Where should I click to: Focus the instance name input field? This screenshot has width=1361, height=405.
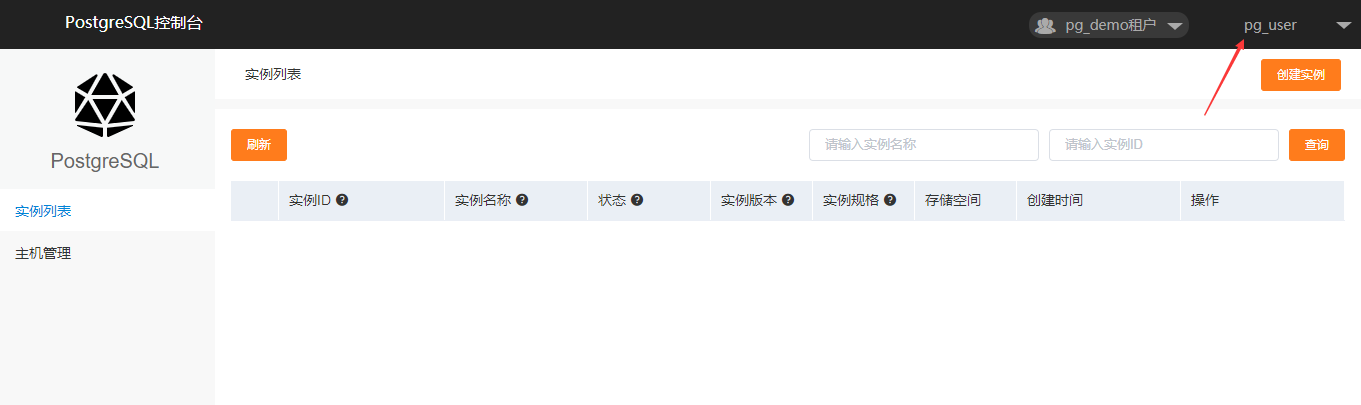[923, 145]
